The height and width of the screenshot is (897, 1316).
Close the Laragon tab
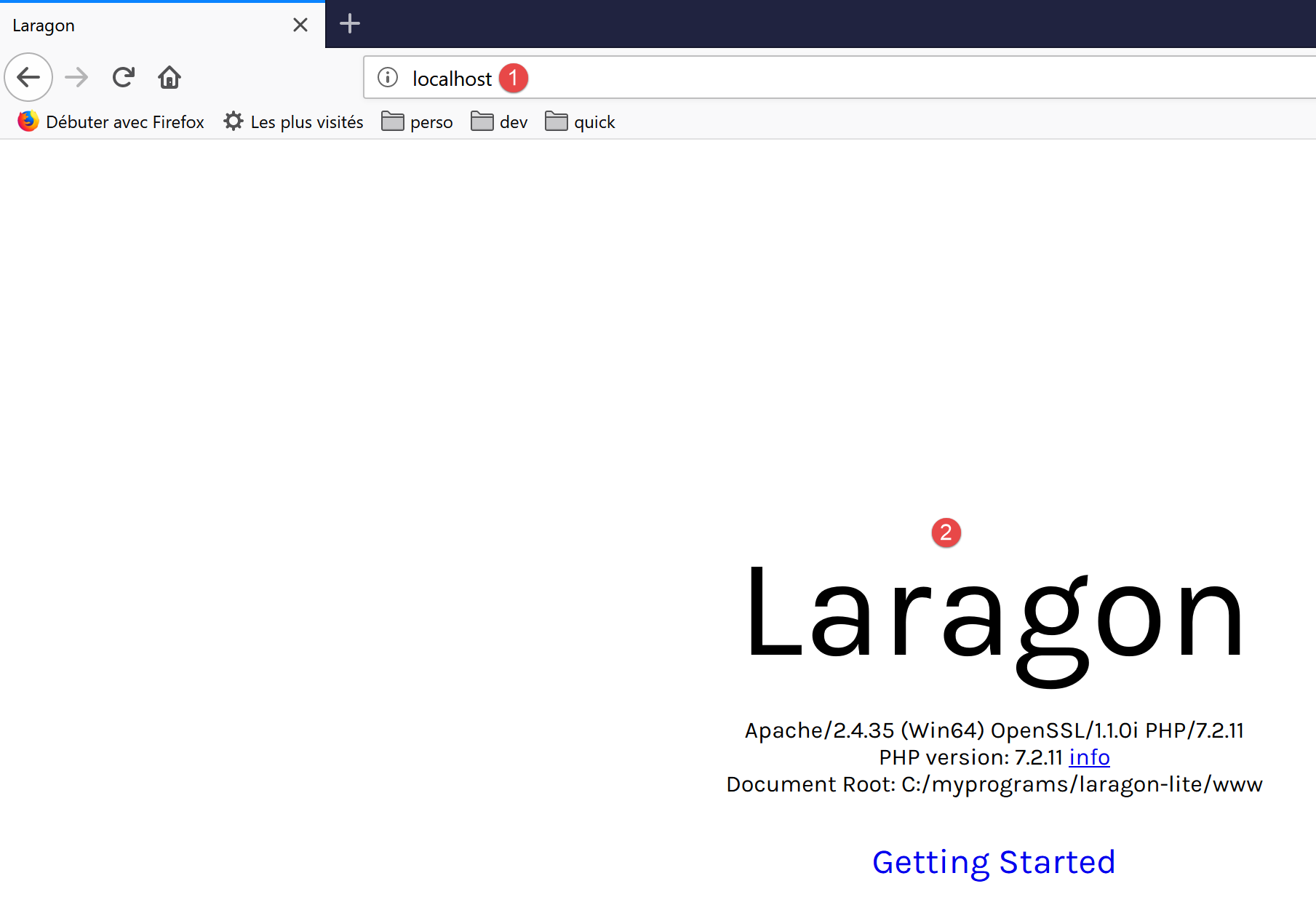click(x=300, y=25)
